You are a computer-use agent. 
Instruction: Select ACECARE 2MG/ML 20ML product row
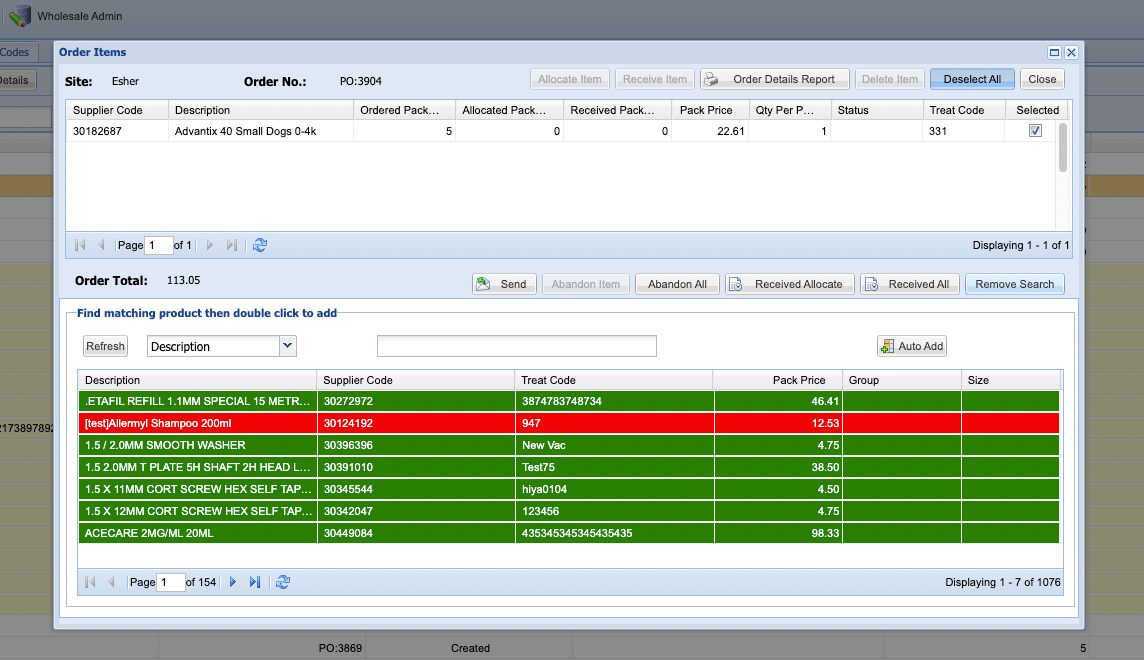click(568, 533)
